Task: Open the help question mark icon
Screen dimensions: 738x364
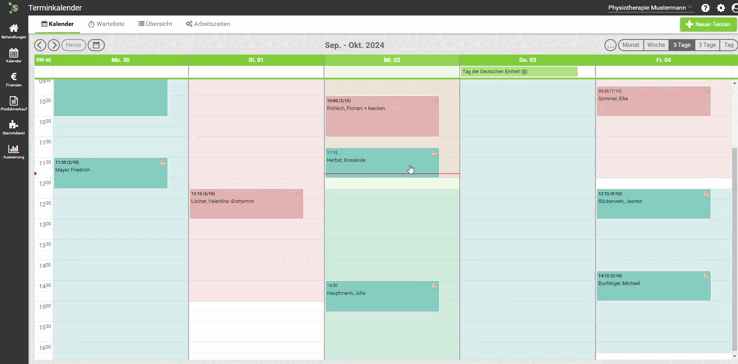Action: point(705,8)
